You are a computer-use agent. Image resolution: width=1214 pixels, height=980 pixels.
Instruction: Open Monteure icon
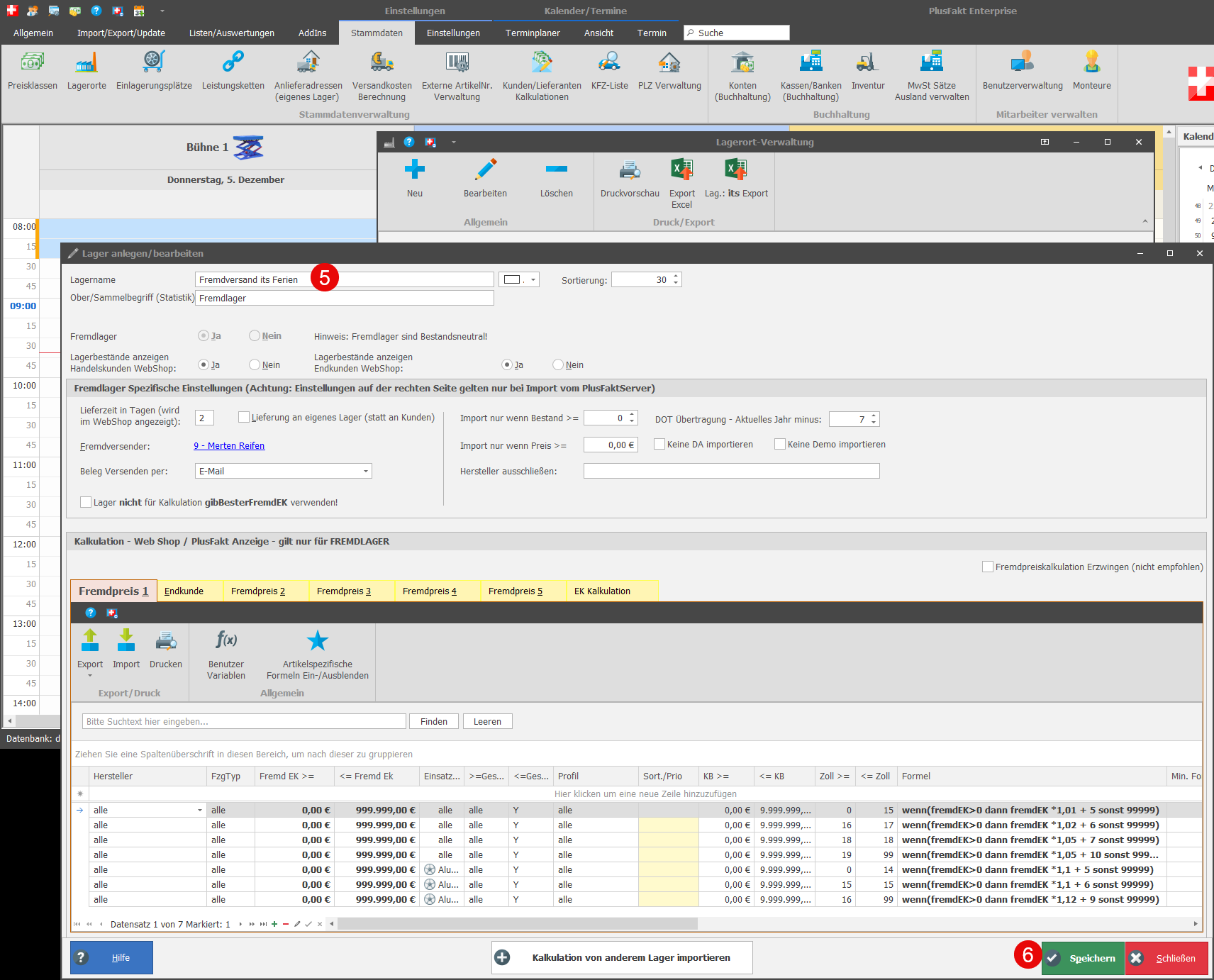click(1091, 71)
